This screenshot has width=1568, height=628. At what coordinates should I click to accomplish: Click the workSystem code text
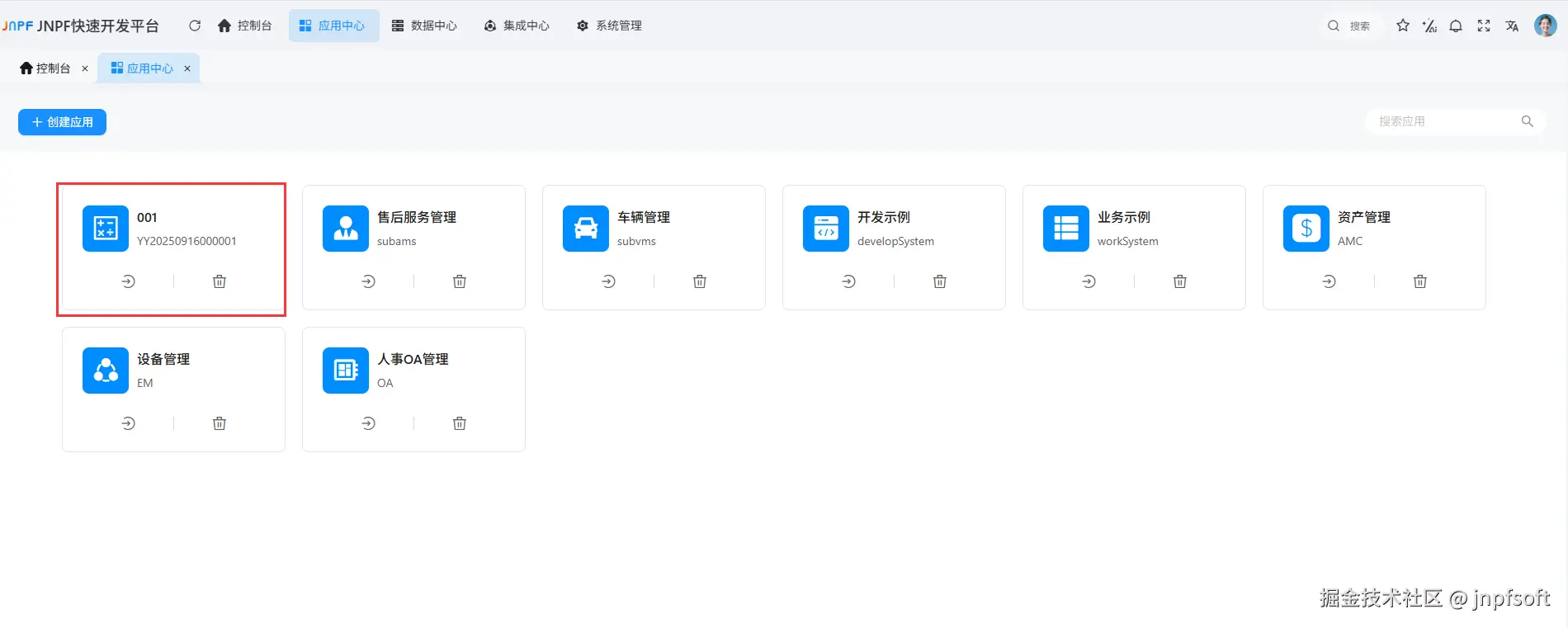coord(1128,241)
